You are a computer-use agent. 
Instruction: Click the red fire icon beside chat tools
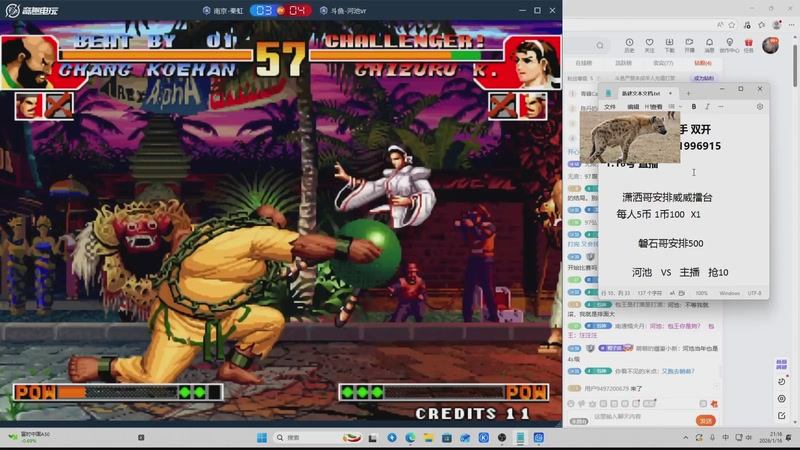coord(714,404)
